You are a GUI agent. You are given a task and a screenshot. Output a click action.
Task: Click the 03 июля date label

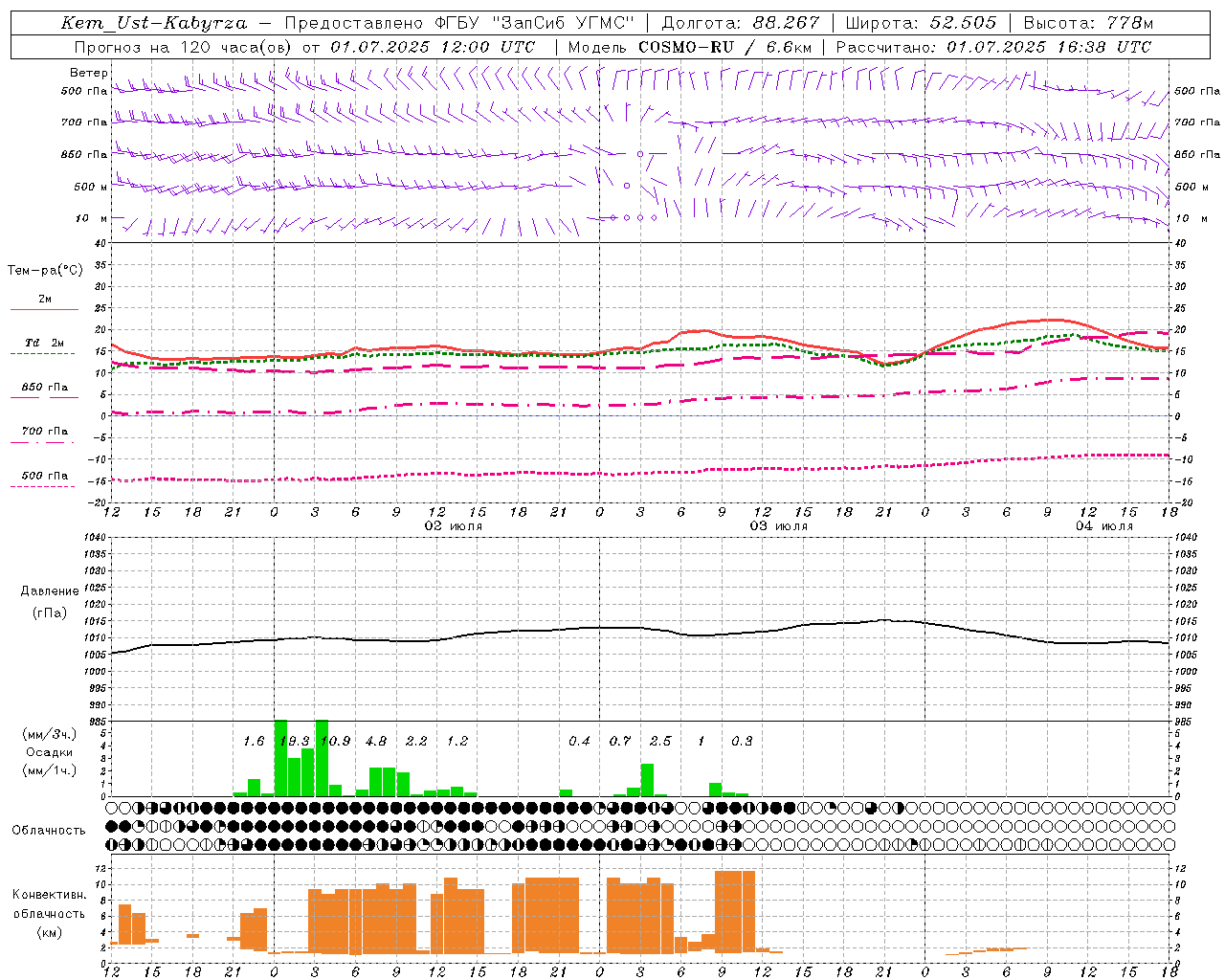pyautogui.click(x=779, y=526)
